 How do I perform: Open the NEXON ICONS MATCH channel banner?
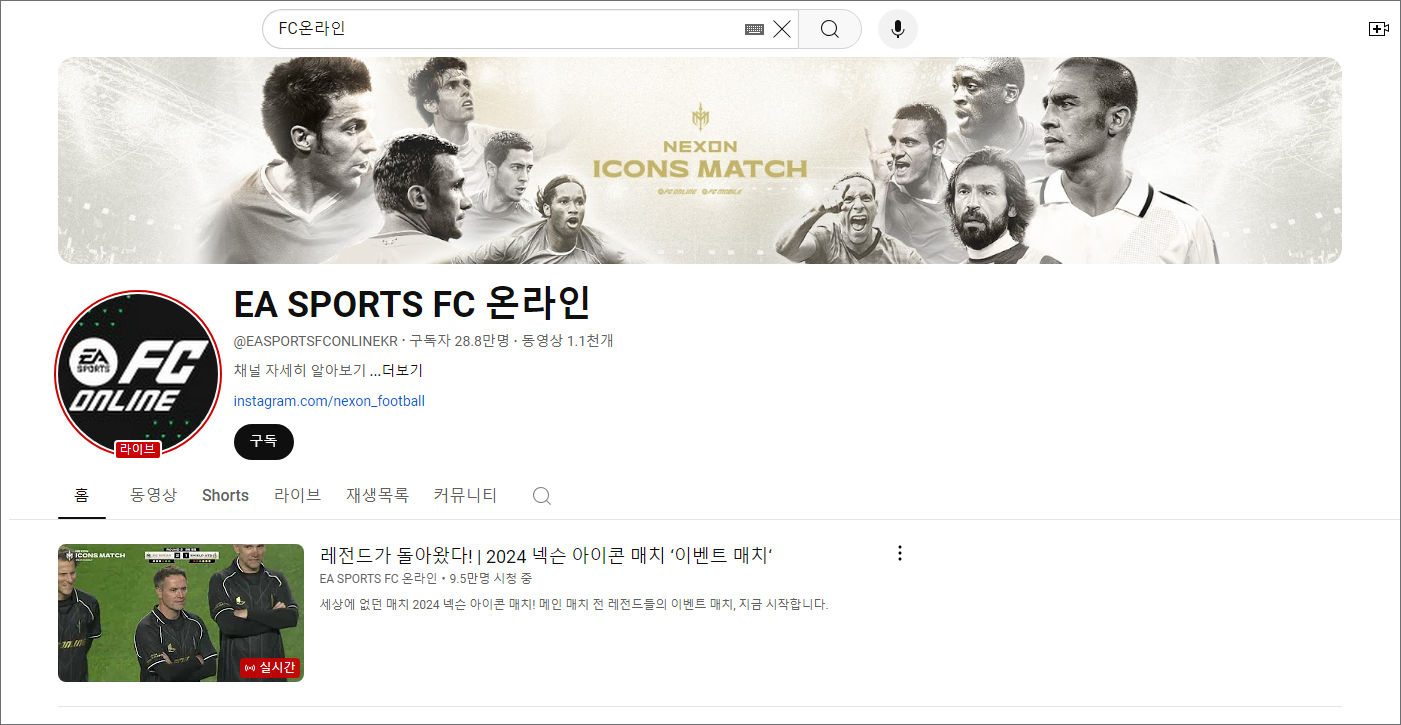700,160
